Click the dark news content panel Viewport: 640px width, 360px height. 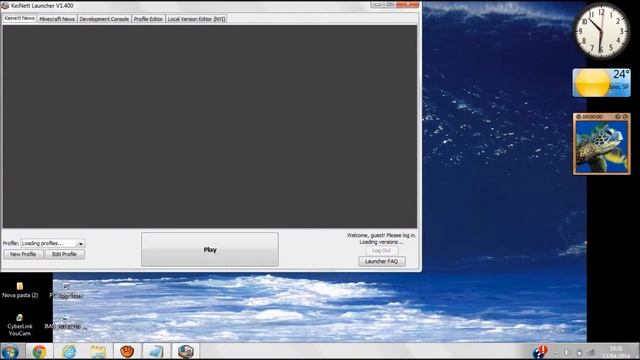[210, 127]
